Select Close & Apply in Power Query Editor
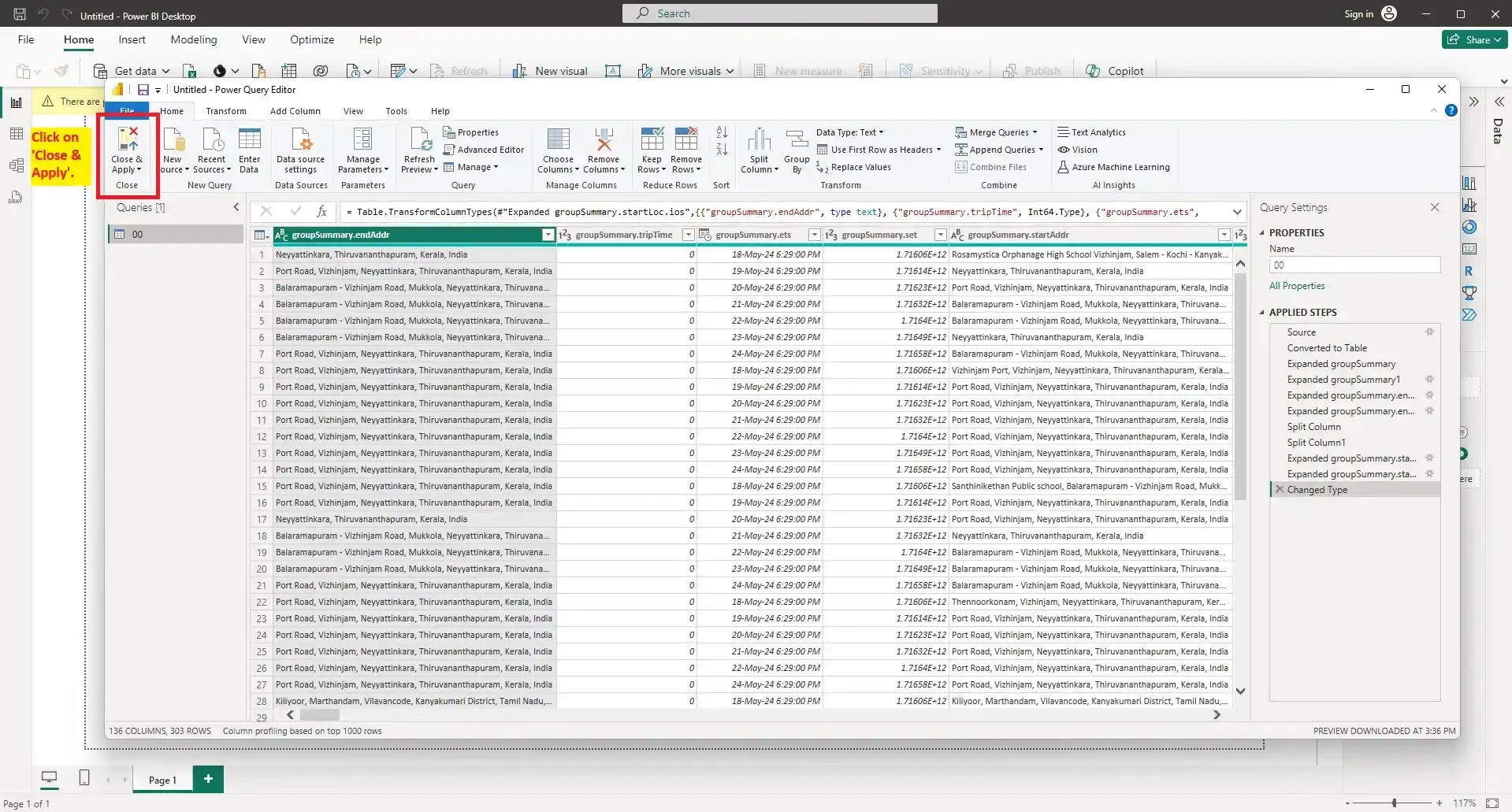This screenshot has height=812, width=1512. (127, 151)
